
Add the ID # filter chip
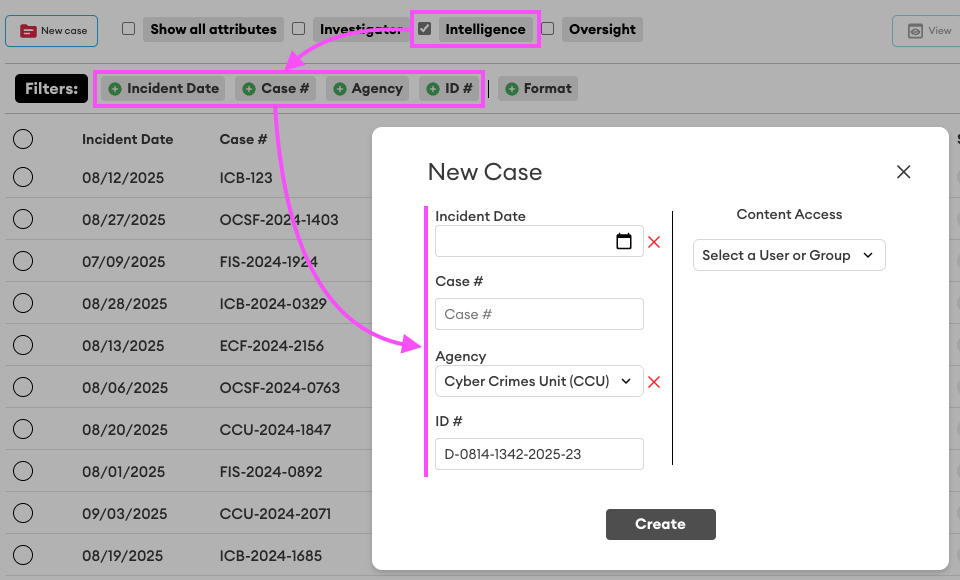(449, 88)
